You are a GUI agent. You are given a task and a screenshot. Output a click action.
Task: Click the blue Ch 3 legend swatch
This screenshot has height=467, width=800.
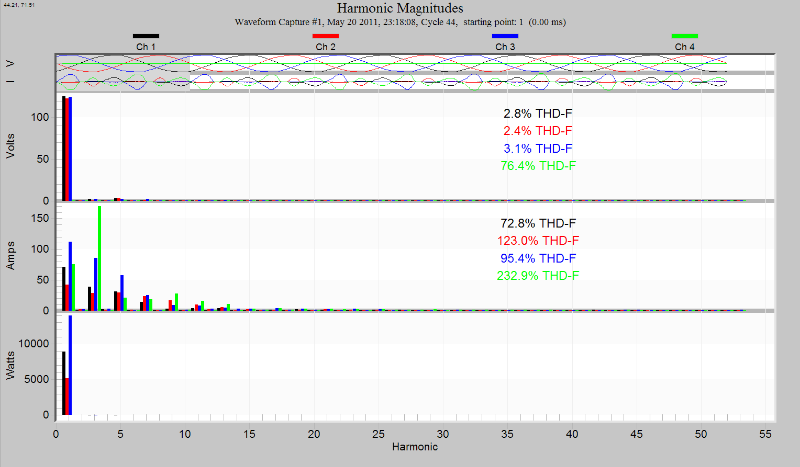505,36
